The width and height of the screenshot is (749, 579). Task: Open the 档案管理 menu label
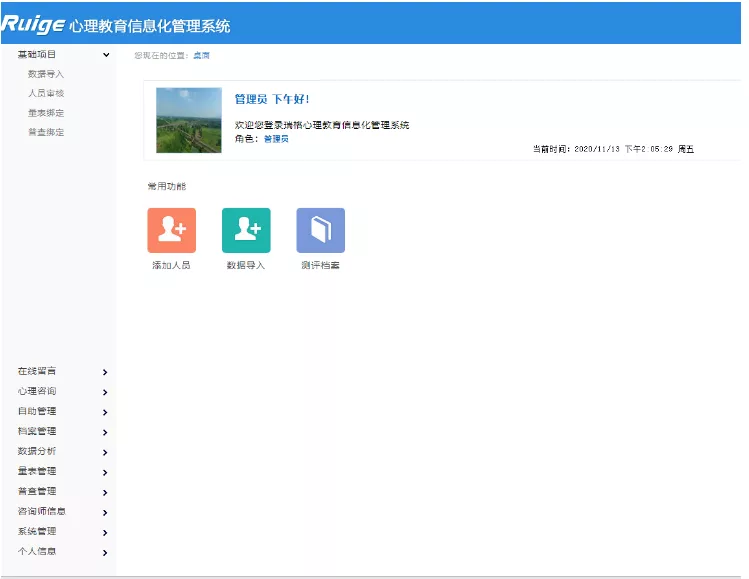pos(37,431)
